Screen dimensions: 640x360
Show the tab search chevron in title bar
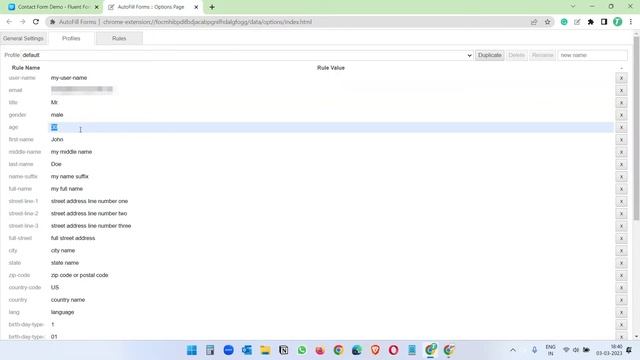pos(573,7)
